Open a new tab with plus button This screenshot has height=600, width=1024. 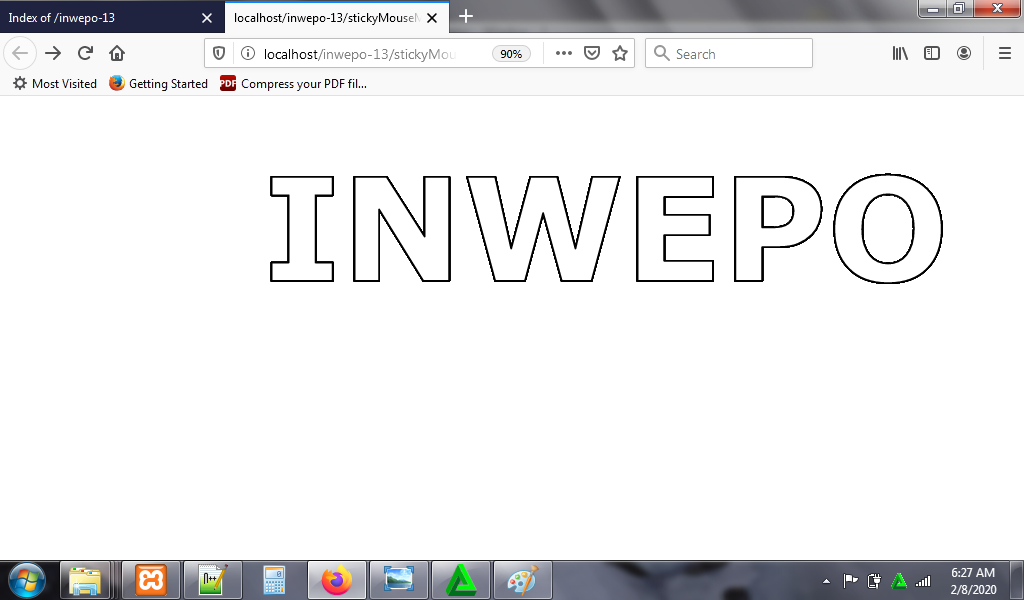pos(466,17)
